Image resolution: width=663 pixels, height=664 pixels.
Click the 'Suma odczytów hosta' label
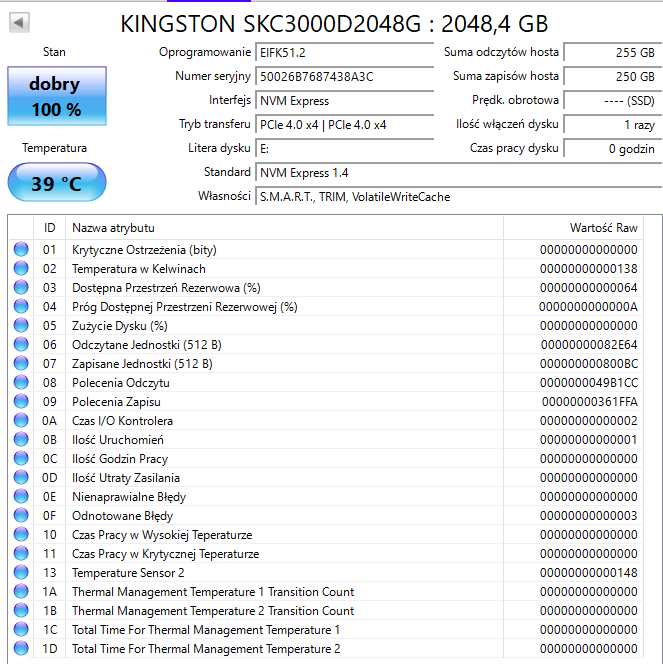[x=501, y=52]
